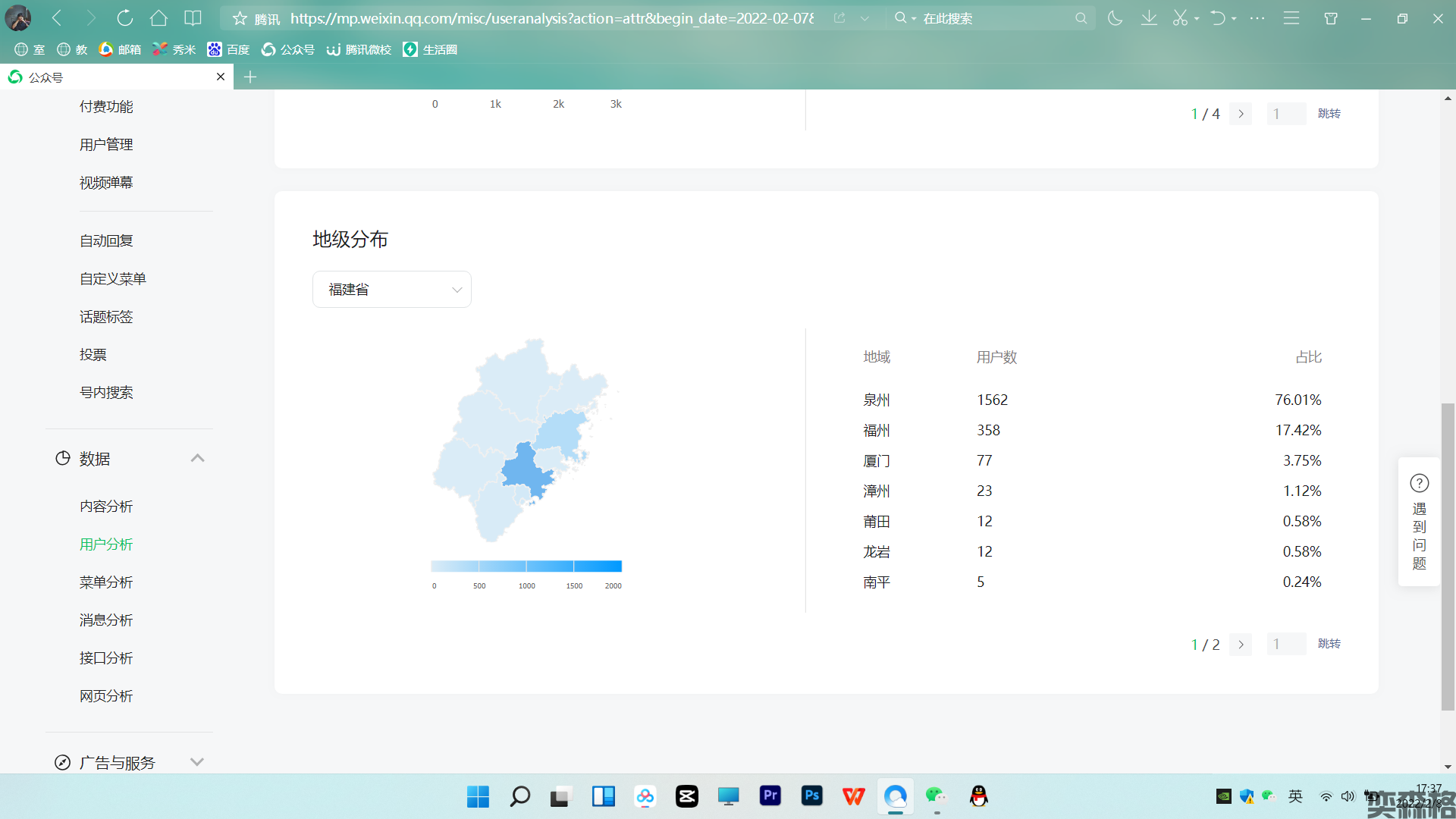This screenshot has width=1456, height=819.
Task: Click the bookmark star icon
Action: coord(240,18)
